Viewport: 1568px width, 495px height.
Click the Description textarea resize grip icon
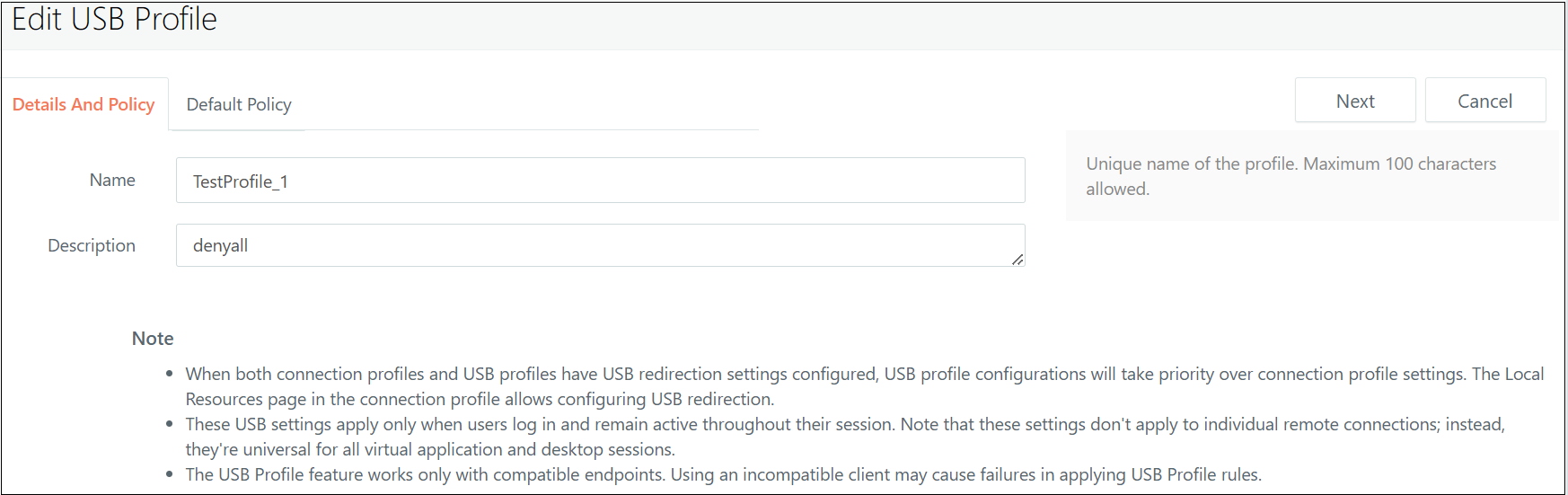(1017, 260)
